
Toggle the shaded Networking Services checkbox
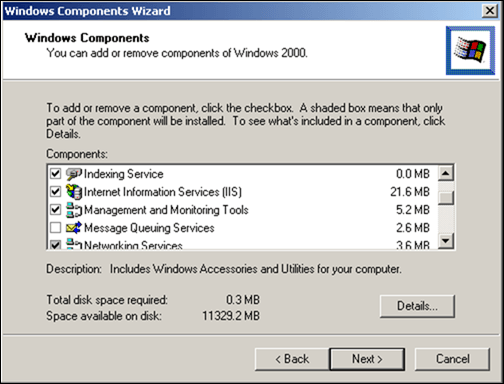[55, 245]
